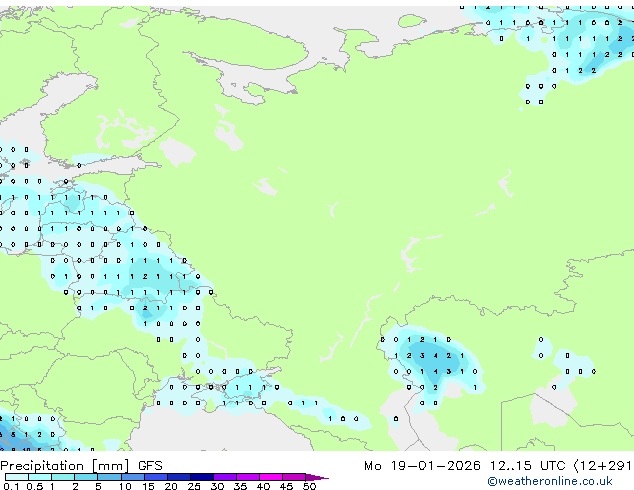
Task: Click the '30' legend scale number
Action: [x=217, y=486]
